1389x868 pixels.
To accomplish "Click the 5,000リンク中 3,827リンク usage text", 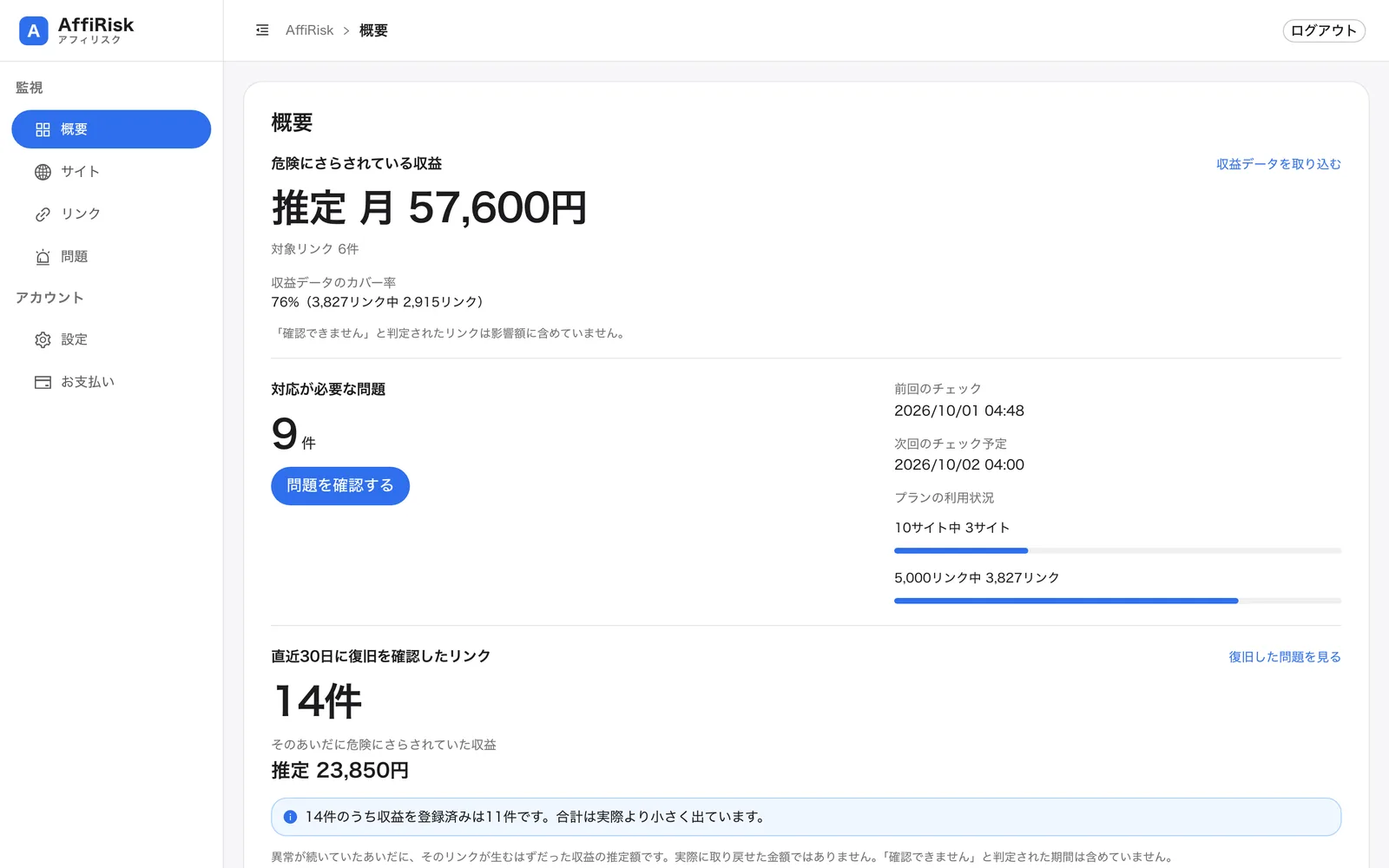I will pos(977,578).
